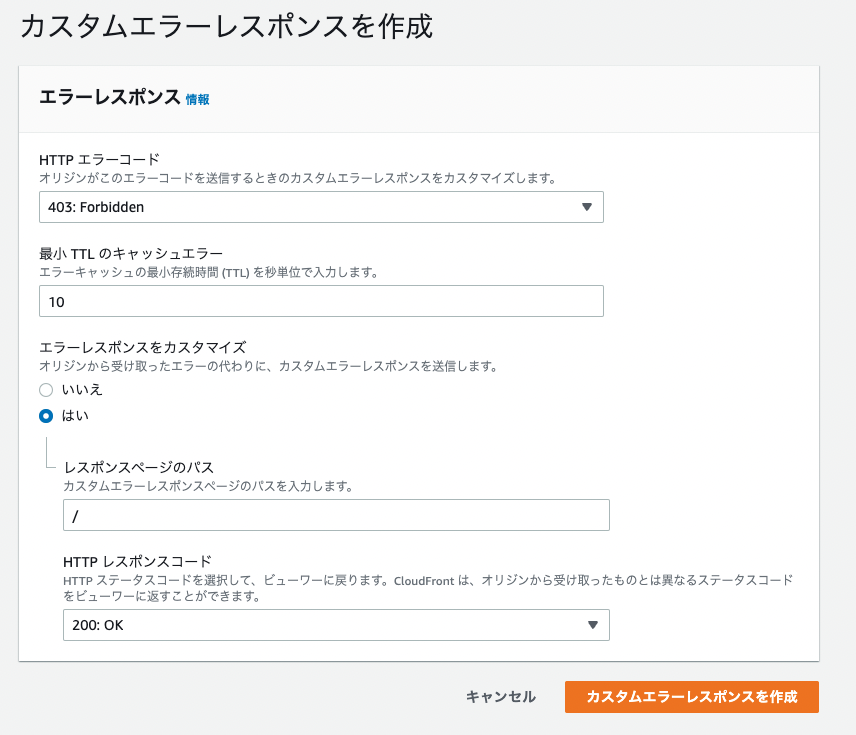Click the orange カスタムエラーレスポンスを作成 button
This screenshot has width=856, height=735.
(x=691, y=697)
